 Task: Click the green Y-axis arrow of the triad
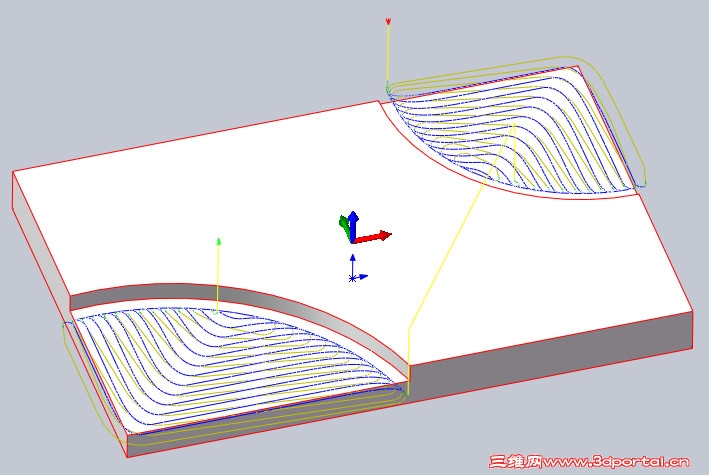click(x=345, y=227)
